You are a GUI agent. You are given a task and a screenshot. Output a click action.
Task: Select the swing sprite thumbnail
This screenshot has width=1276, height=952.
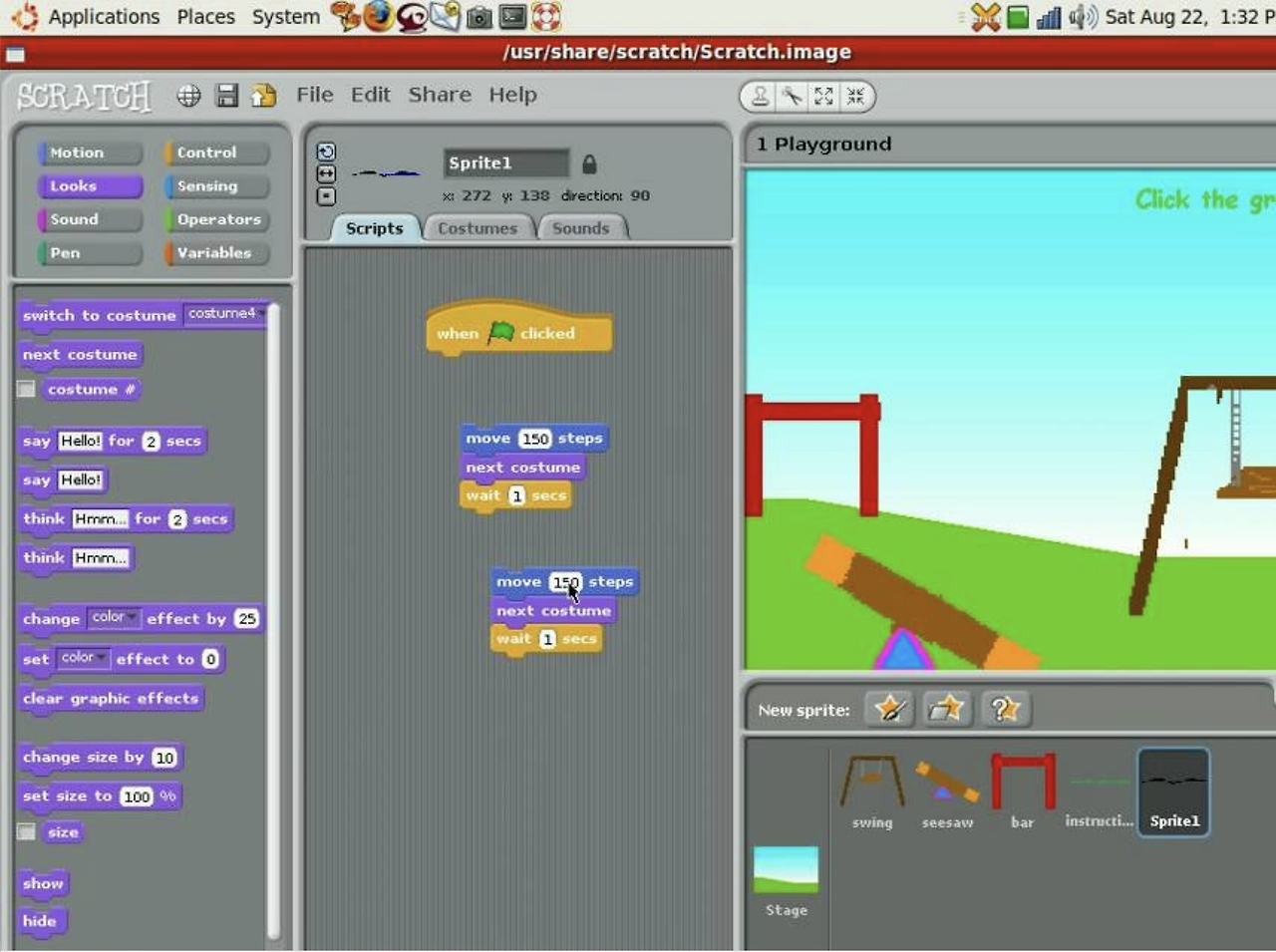click(872, 792)
